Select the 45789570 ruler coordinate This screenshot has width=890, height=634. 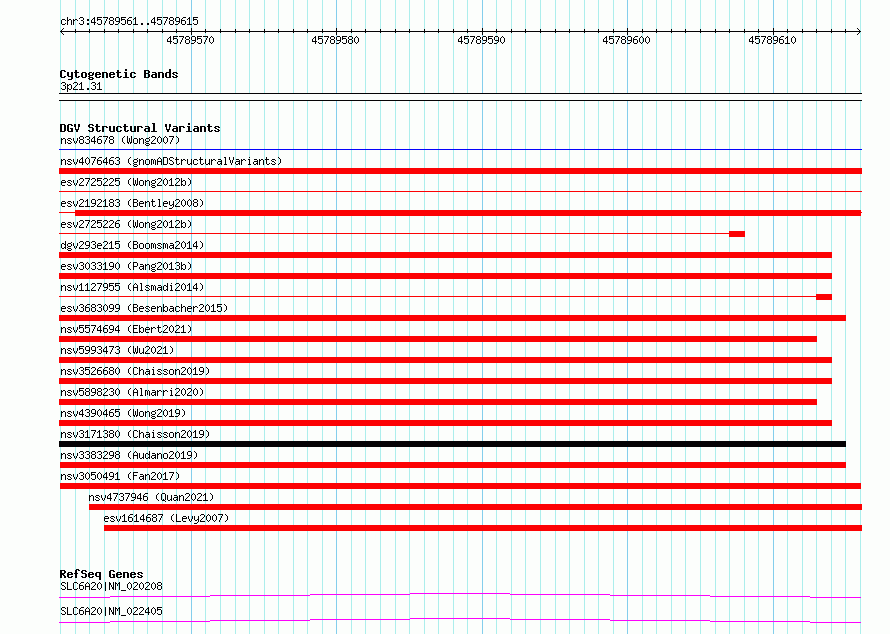[190, 40]
